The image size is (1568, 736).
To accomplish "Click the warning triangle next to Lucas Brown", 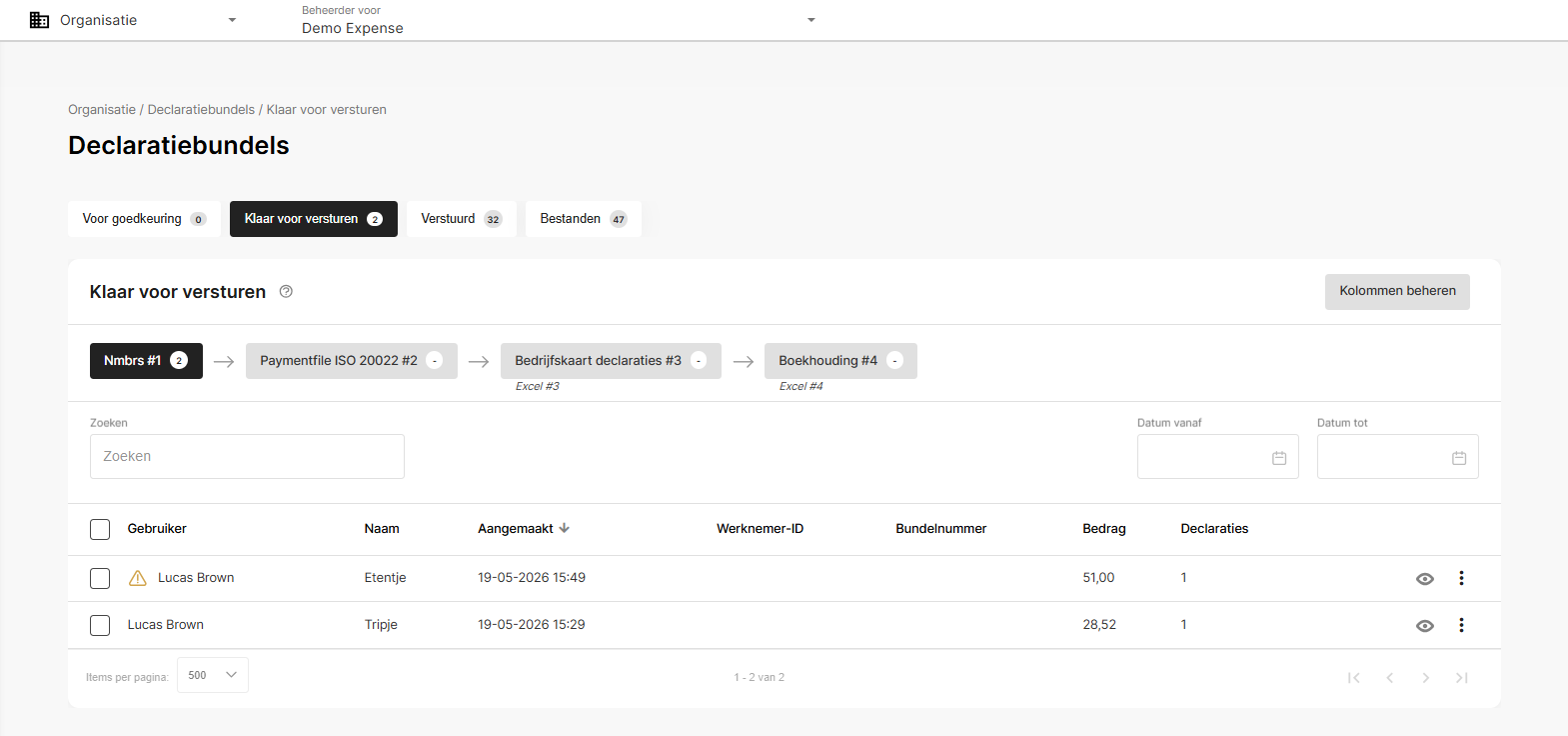I will pos(138,578).
